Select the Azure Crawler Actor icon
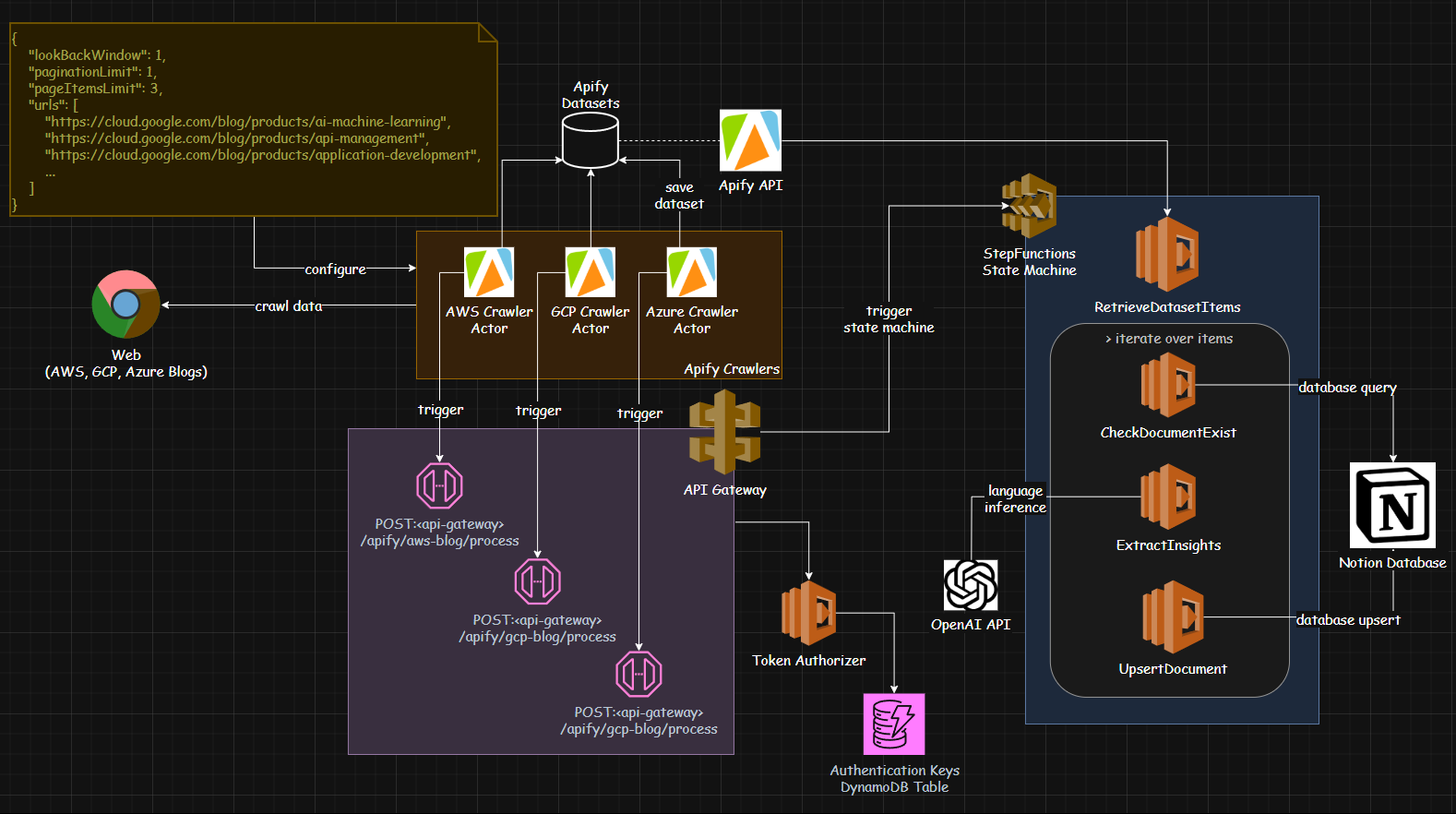 tap(692, 272)
